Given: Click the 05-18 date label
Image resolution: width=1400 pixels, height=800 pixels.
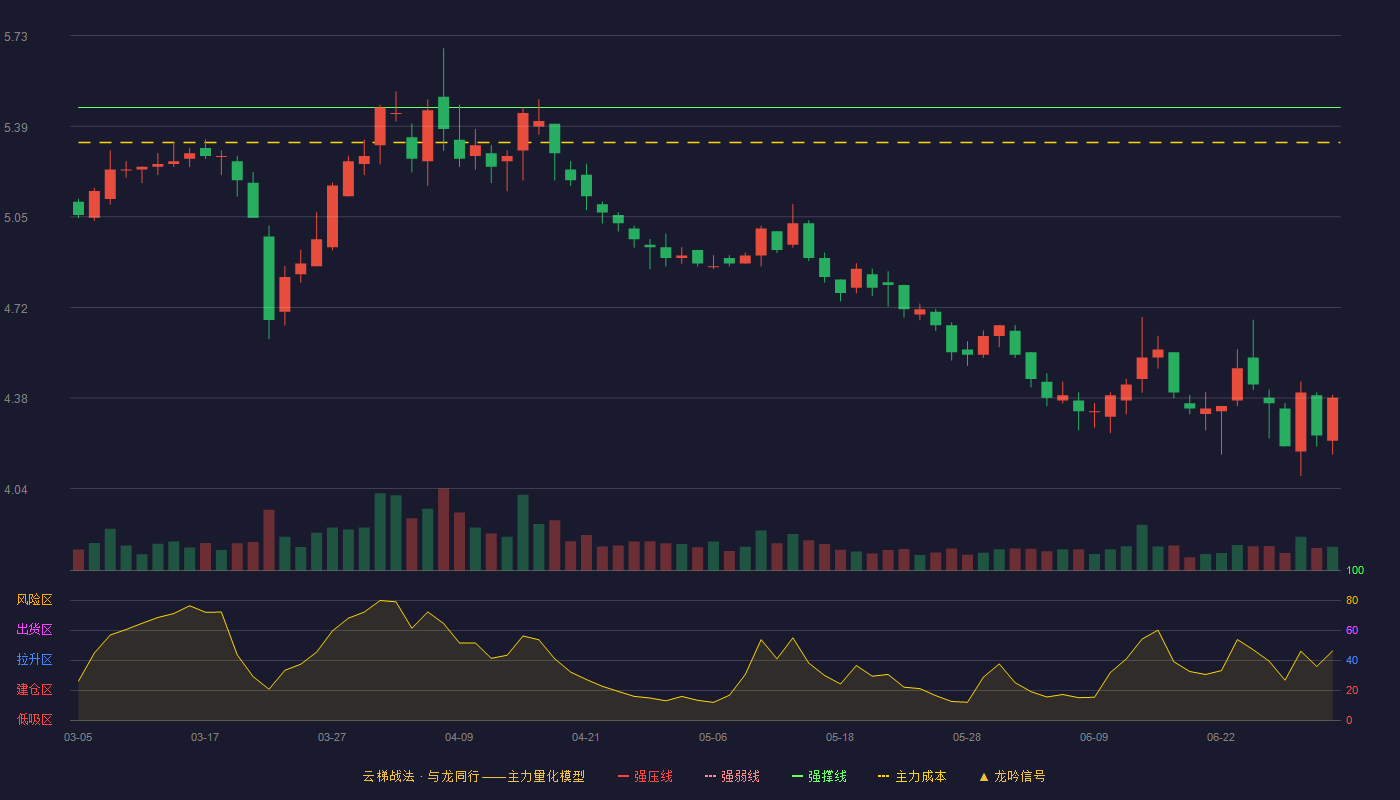Looking at the screenshot, I should (840, 737).
